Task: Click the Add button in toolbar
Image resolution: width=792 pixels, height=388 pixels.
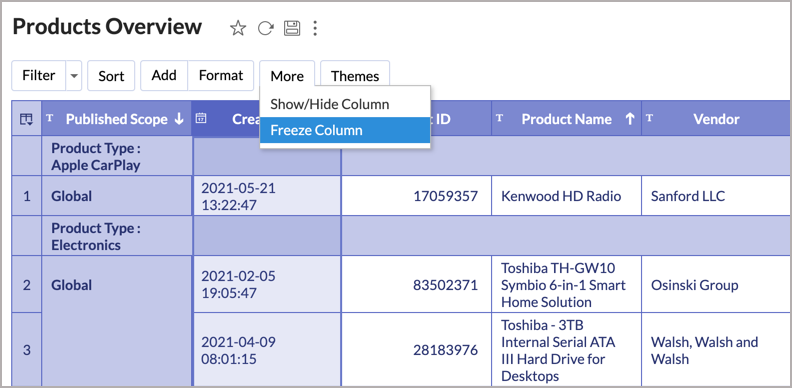Action: tap(164, 76)
